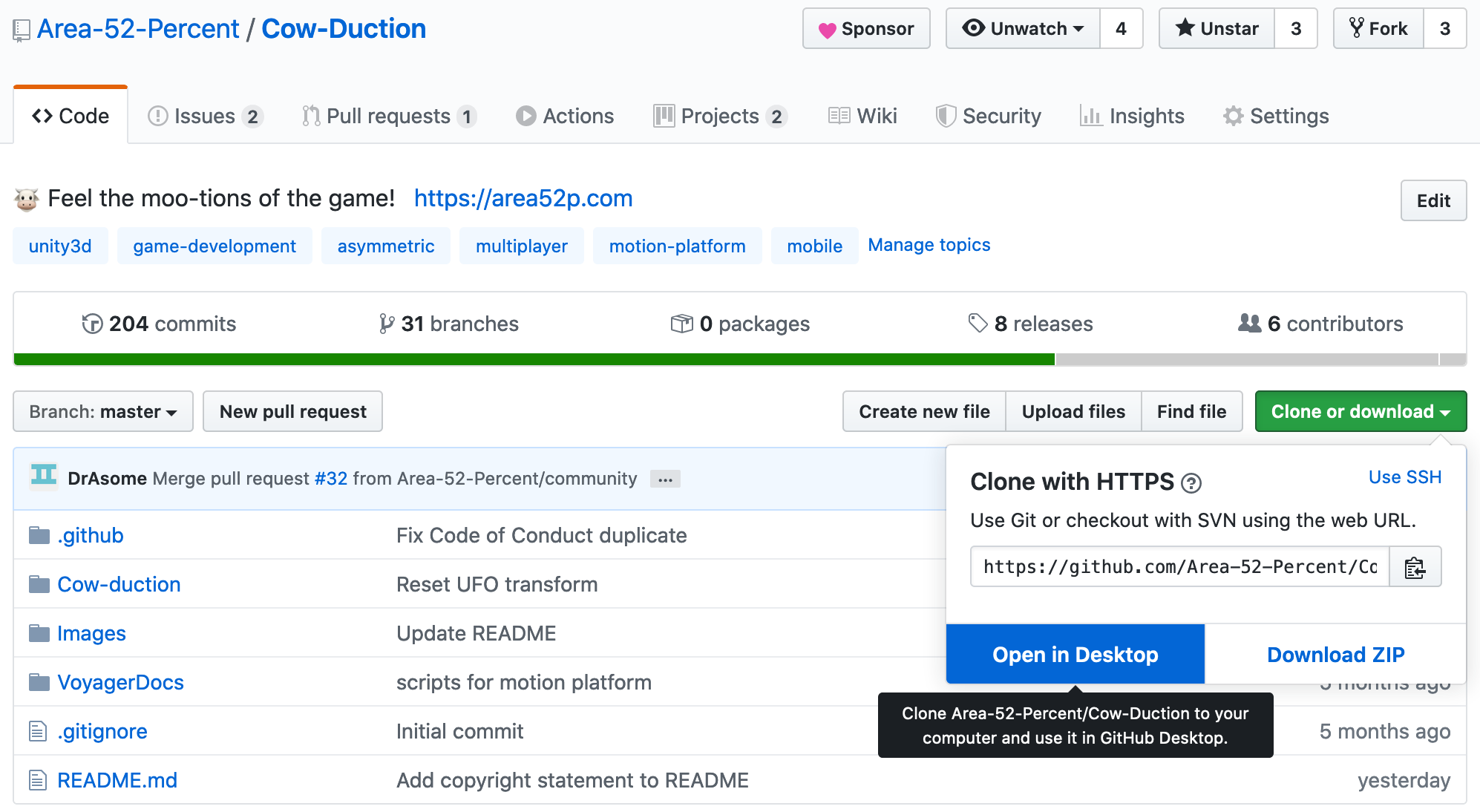Click the cow emoji in description
The width and height of the screenshot is (1480, 812).
pyautogui.click(x=27, y=199)
